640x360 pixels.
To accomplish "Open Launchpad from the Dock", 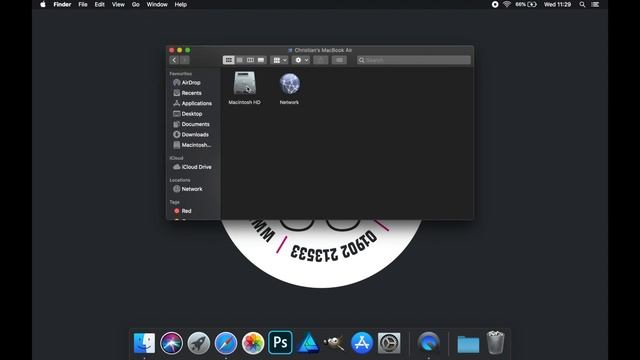I will (x=199, y=342).
